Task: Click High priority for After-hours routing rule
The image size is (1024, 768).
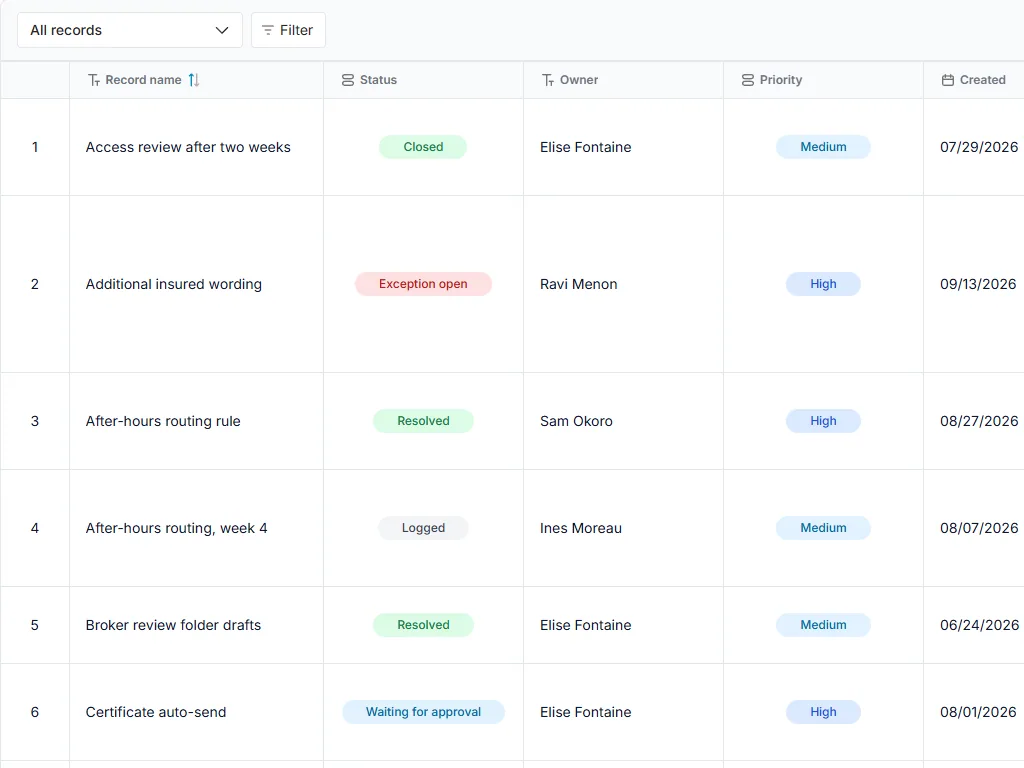Action: [x=824, y=421]
